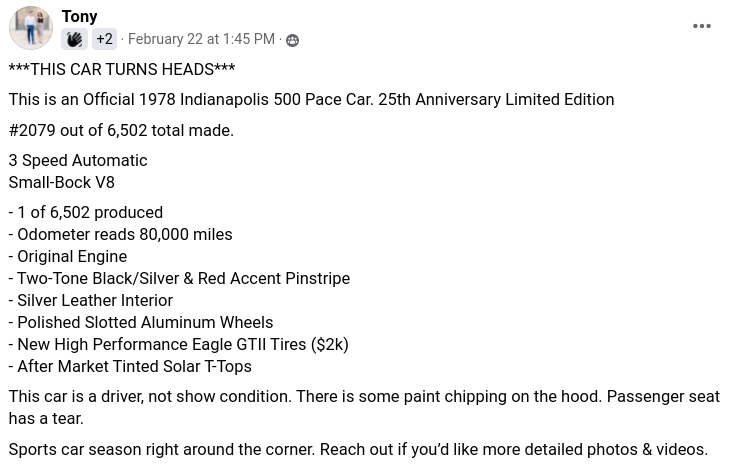The width and height of the screenshot is (737, 469).
Task: Click the After Market Tinted Solar T-Tops line
Action: pos(130,367)
